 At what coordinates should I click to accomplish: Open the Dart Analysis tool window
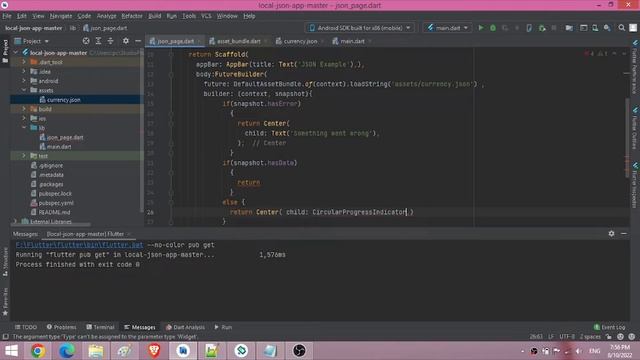pos(185,327)
